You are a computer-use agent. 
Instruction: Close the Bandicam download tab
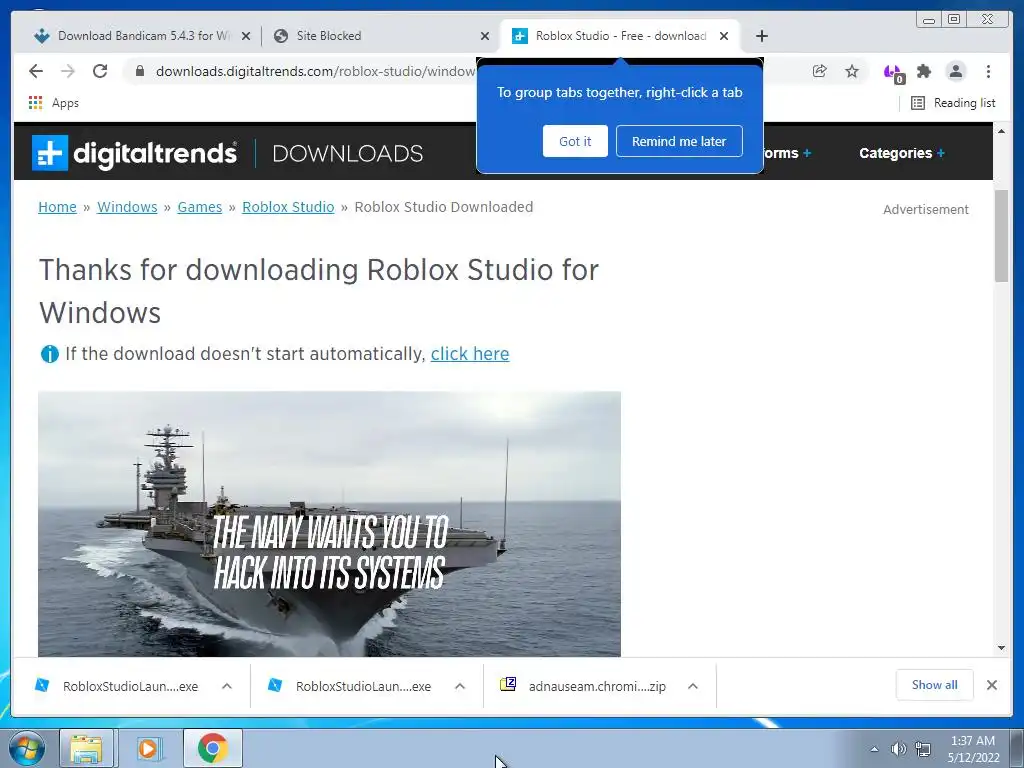click(x=246, y=36)
